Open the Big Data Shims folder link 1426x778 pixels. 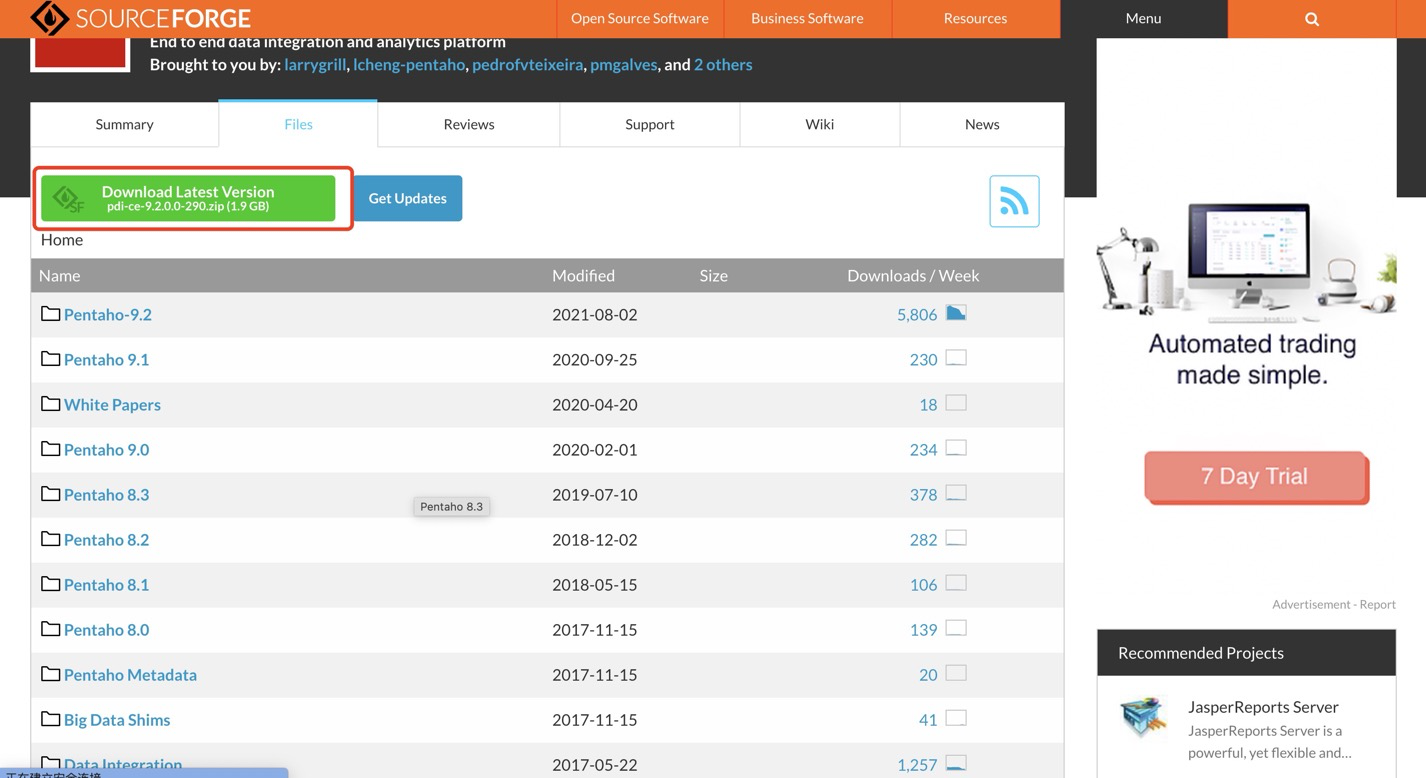(117, 719)
